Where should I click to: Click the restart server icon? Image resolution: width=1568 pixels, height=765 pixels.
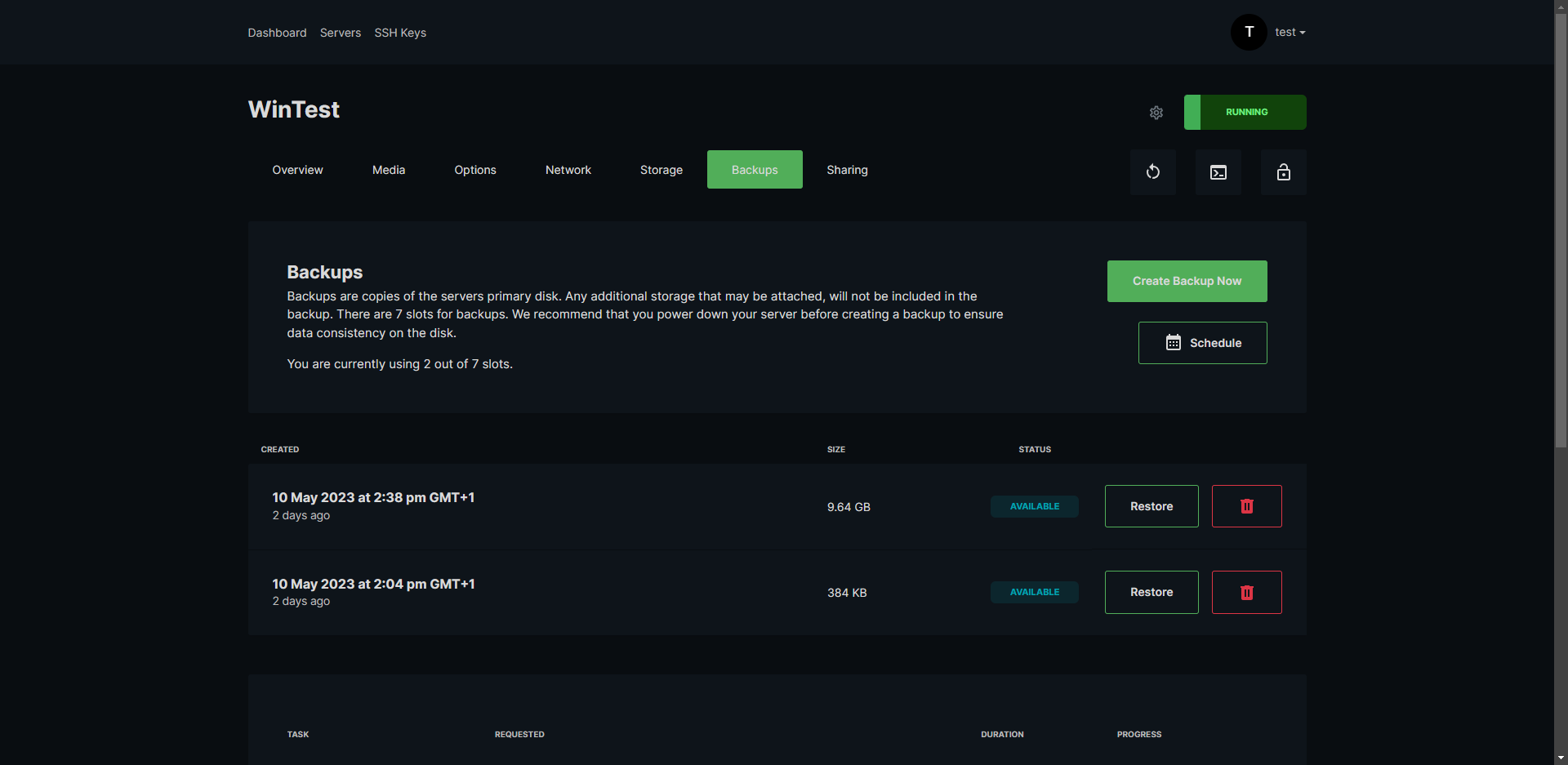[1152, 171]
